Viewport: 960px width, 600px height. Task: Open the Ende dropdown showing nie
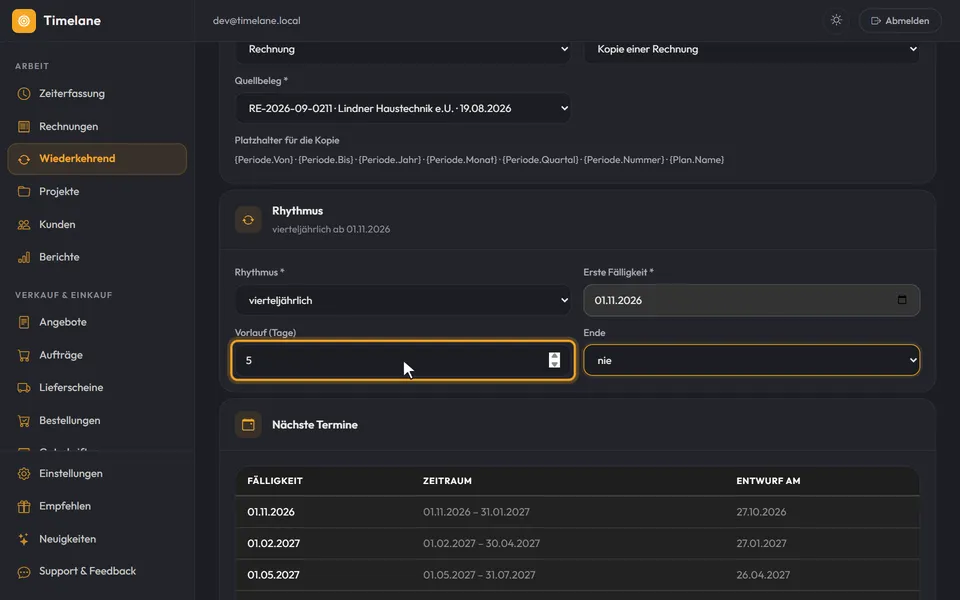point(752,361)
